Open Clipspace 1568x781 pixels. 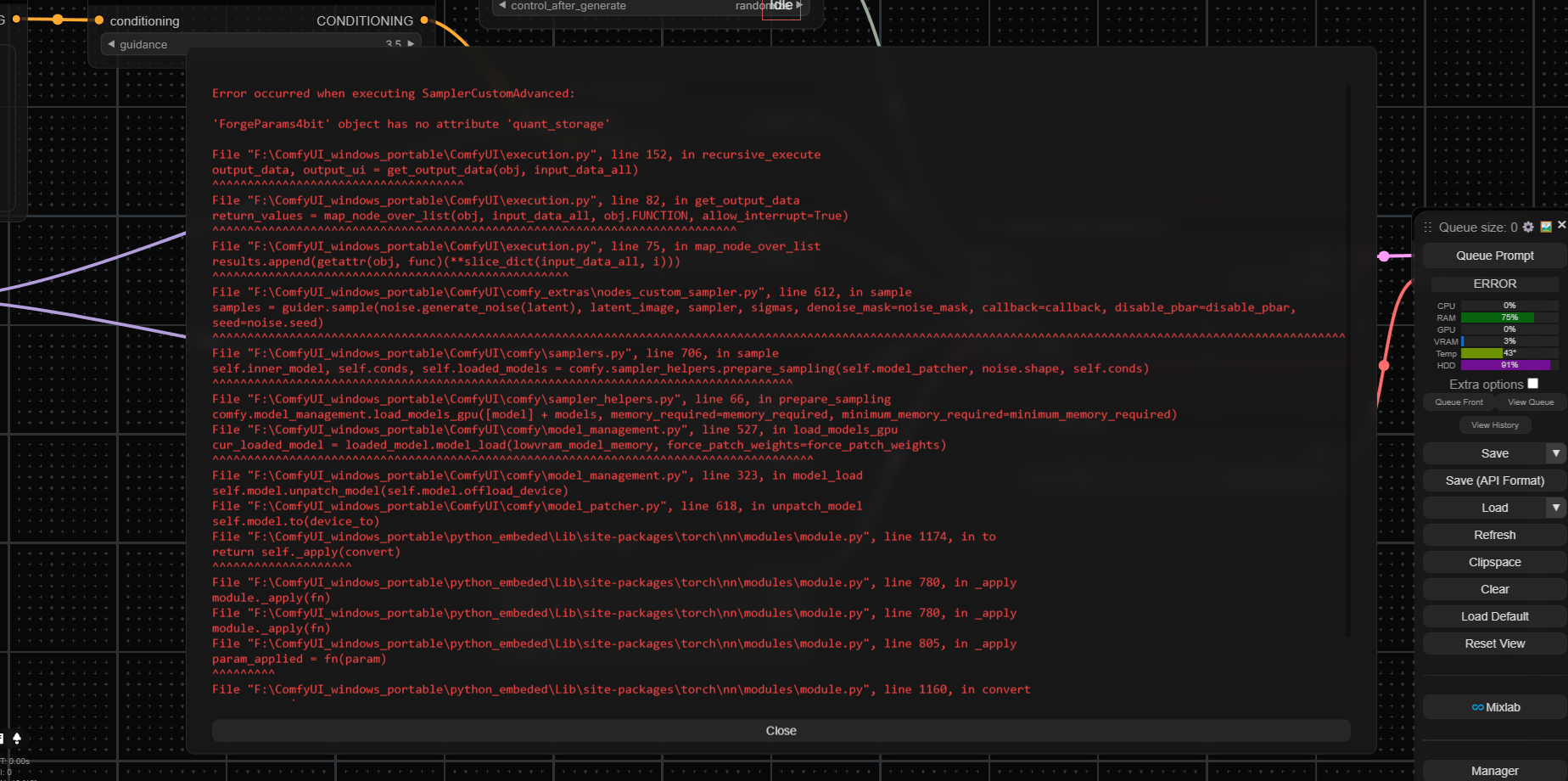pos(1494,562)
